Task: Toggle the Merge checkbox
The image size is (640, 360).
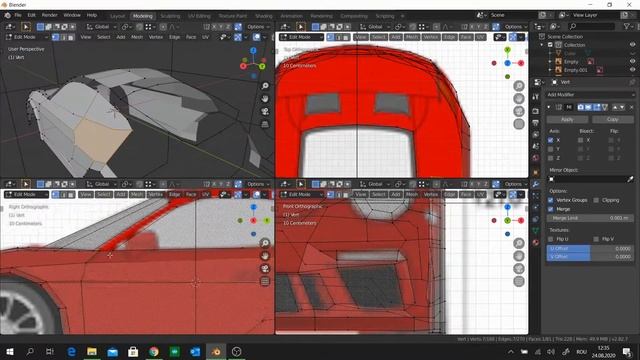Action: 551,209
